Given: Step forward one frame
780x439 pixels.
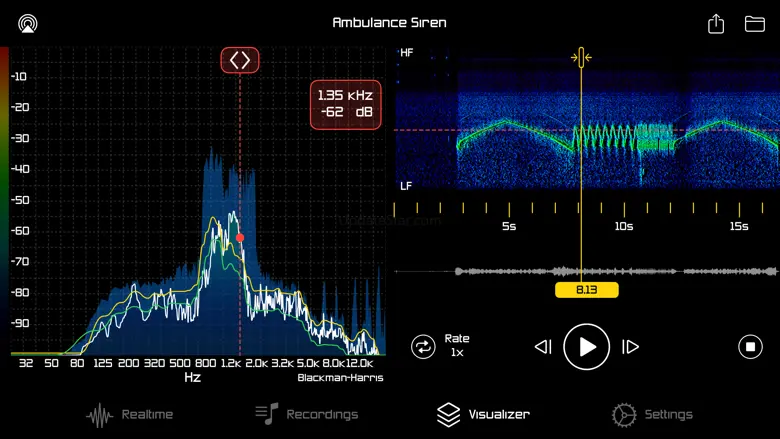Looking at the screenshot, I should [x=630, y=347].
